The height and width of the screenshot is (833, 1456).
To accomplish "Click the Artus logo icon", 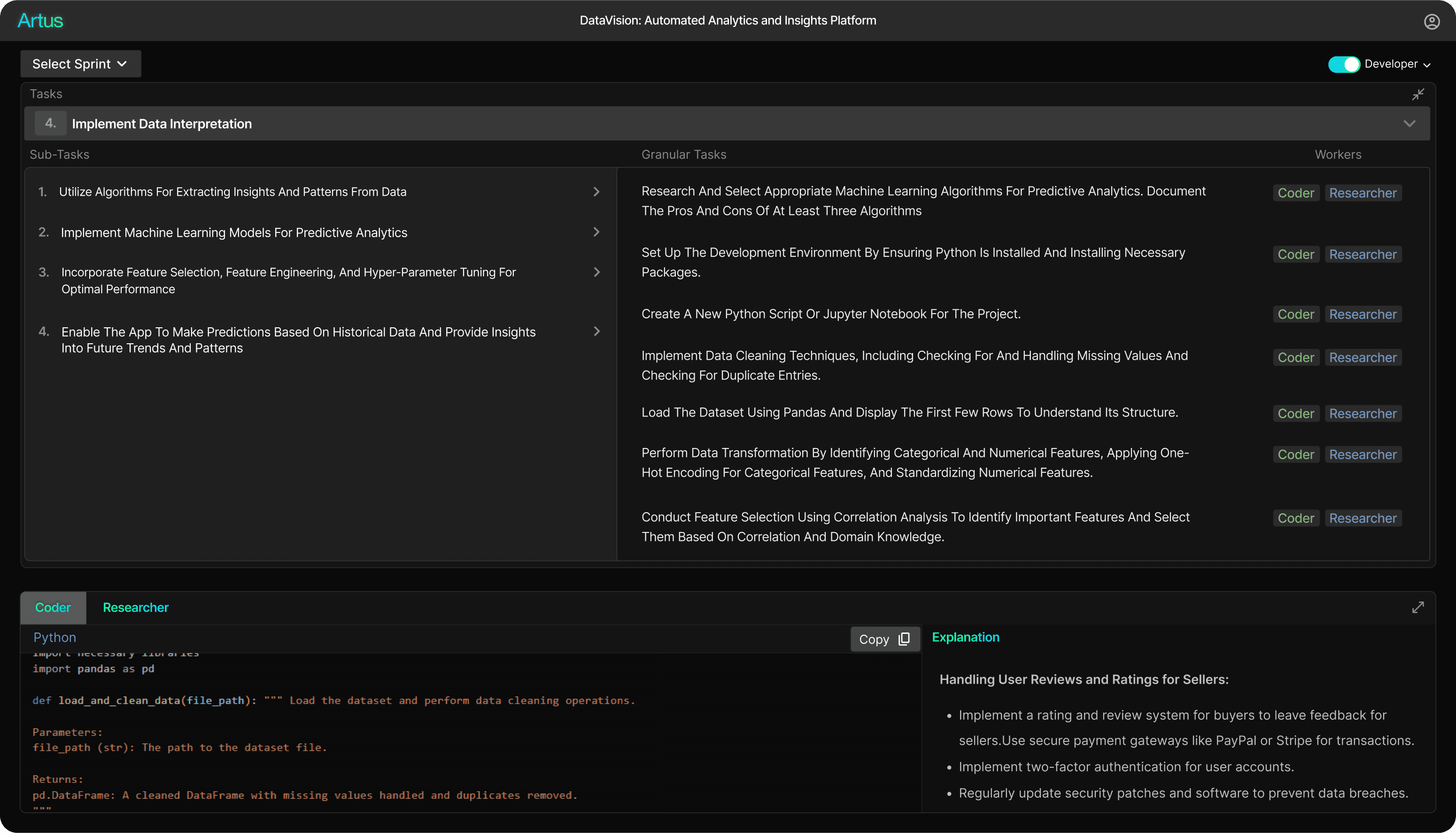I will pyautogui.click(x=41, y=20).
